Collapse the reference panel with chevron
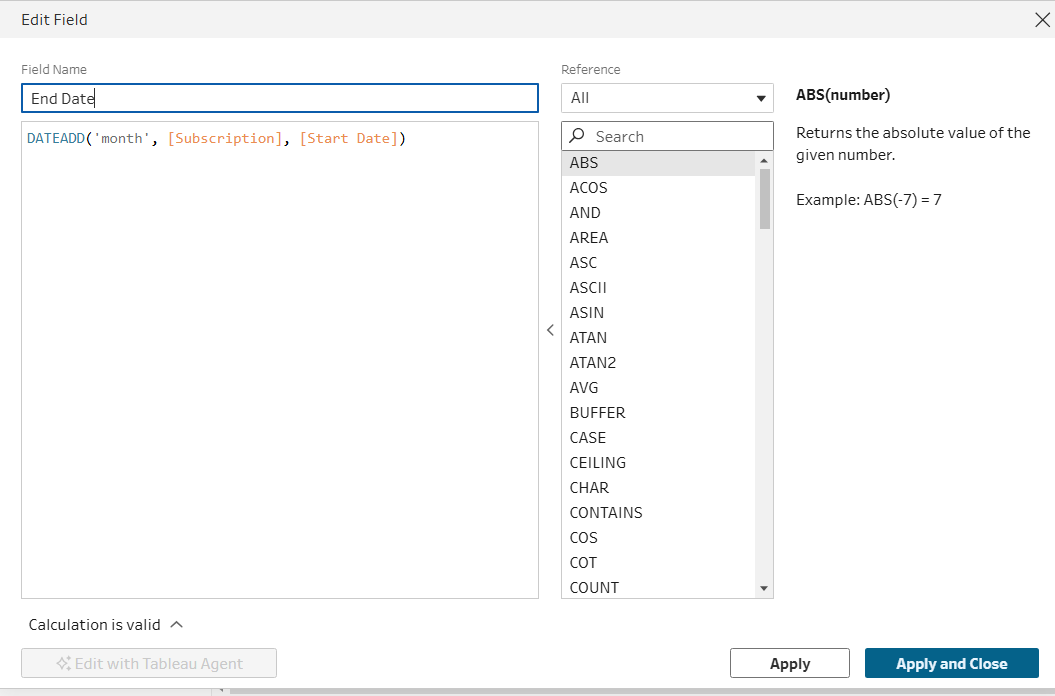The width and height of the screenshot is (1055, 696). (x=550, y=330)
